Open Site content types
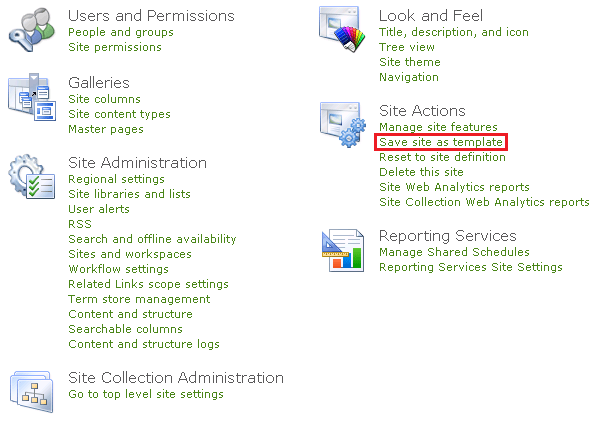 pyautogui.click(x=119, y=114)
